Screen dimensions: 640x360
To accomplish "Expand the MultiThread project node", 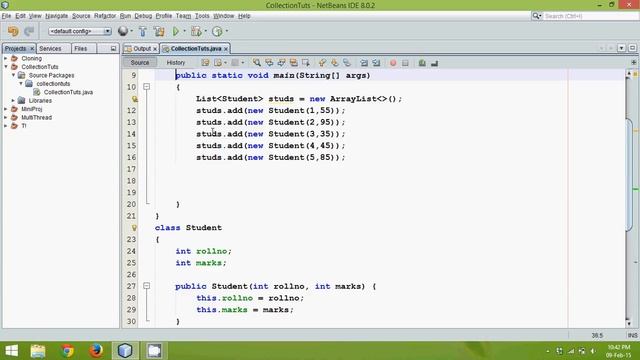I will tap(5, 117).
